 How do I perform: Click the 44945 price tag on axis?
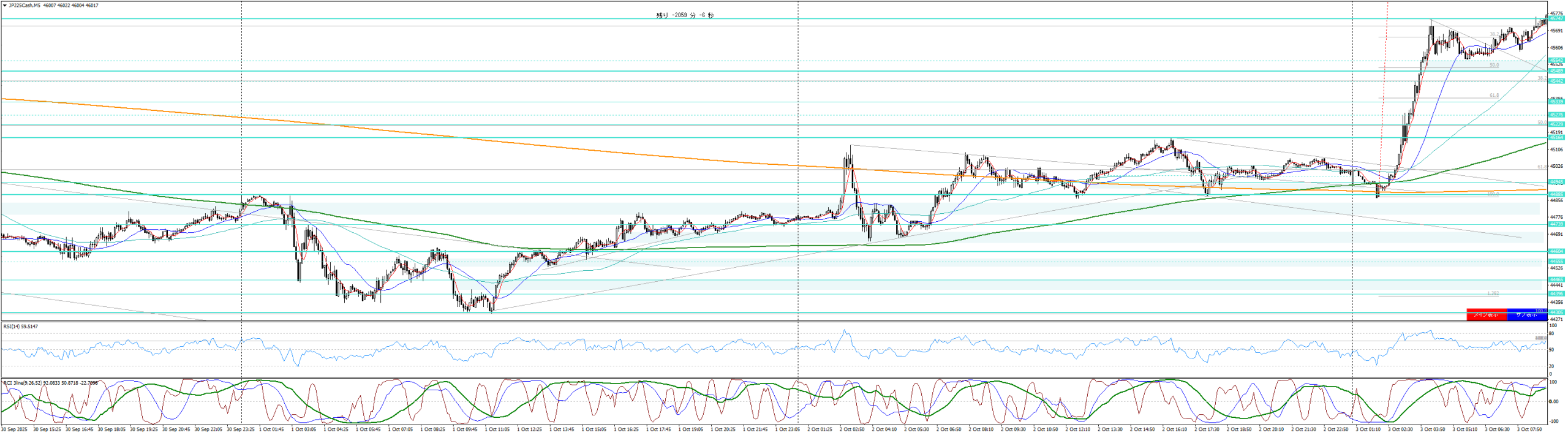pyautogui.click(x=1556, y=182)
